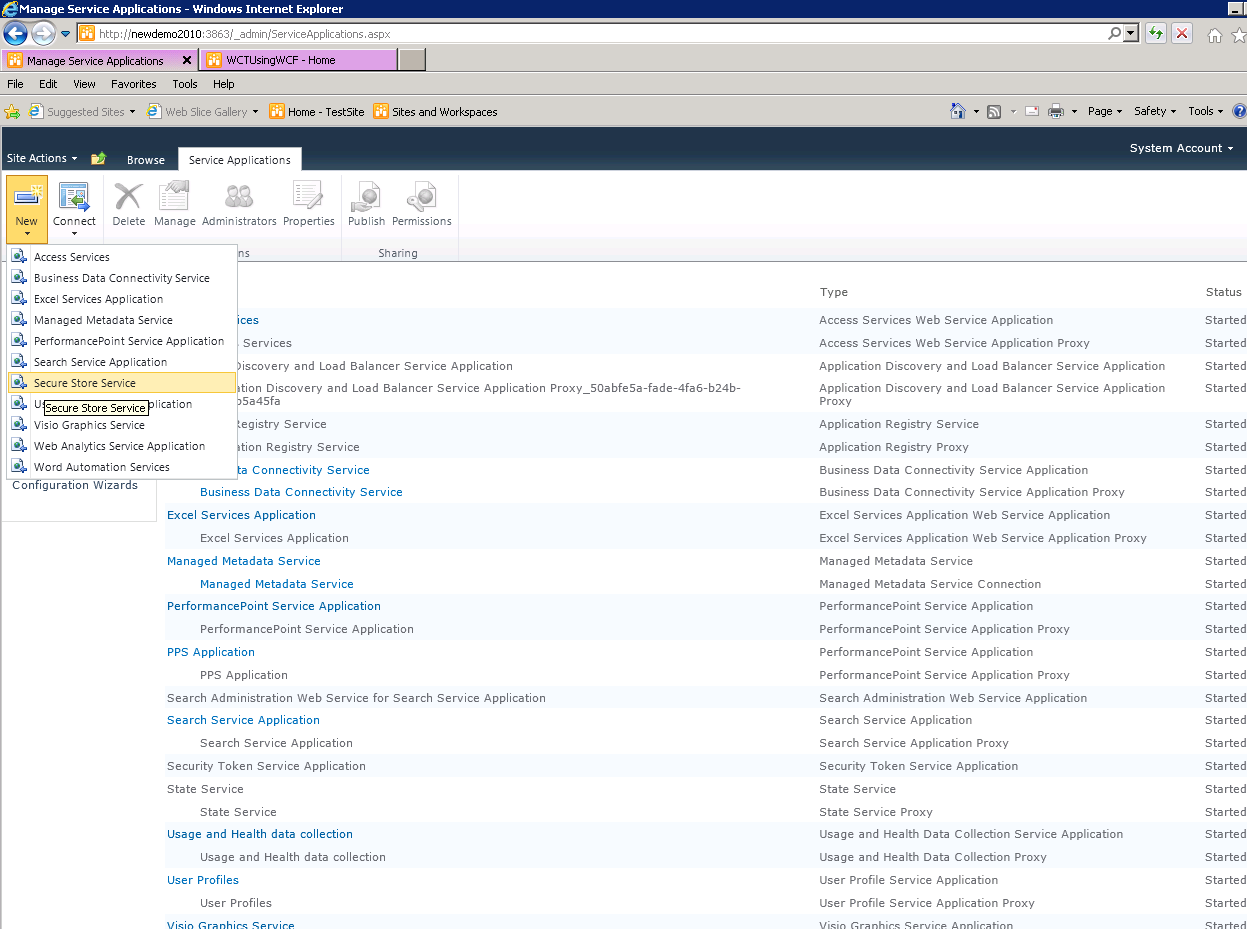Open Usage and Health data collection link
This screenshot has width=1247, height=929.
coord(260,834)
